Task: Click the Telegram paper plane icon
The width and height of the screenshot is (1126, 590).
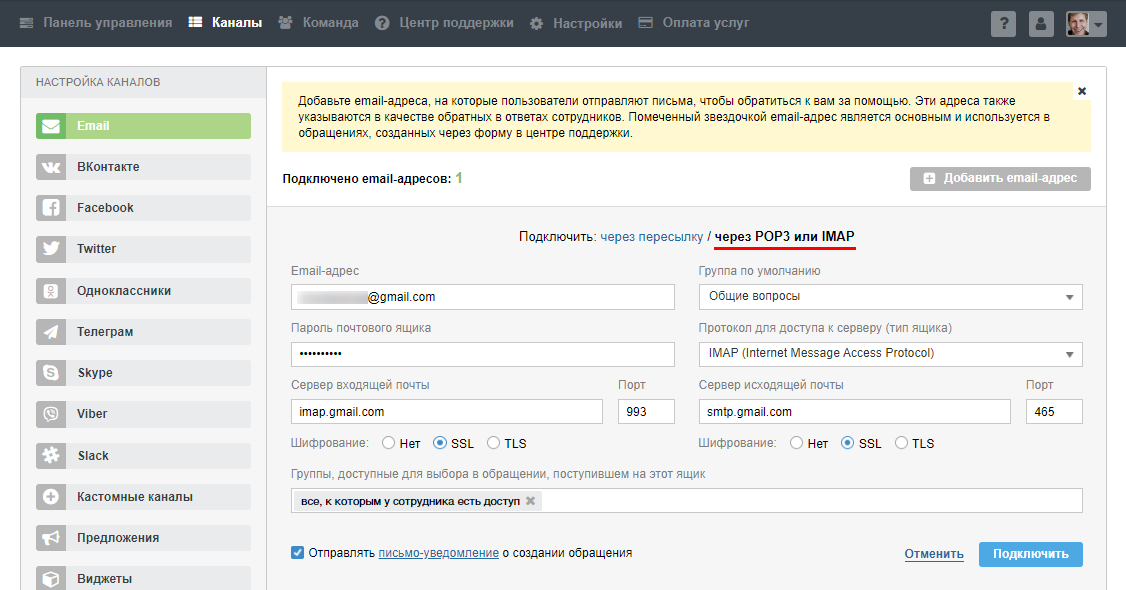Action: pyautogui.click(x=50, y=332)
